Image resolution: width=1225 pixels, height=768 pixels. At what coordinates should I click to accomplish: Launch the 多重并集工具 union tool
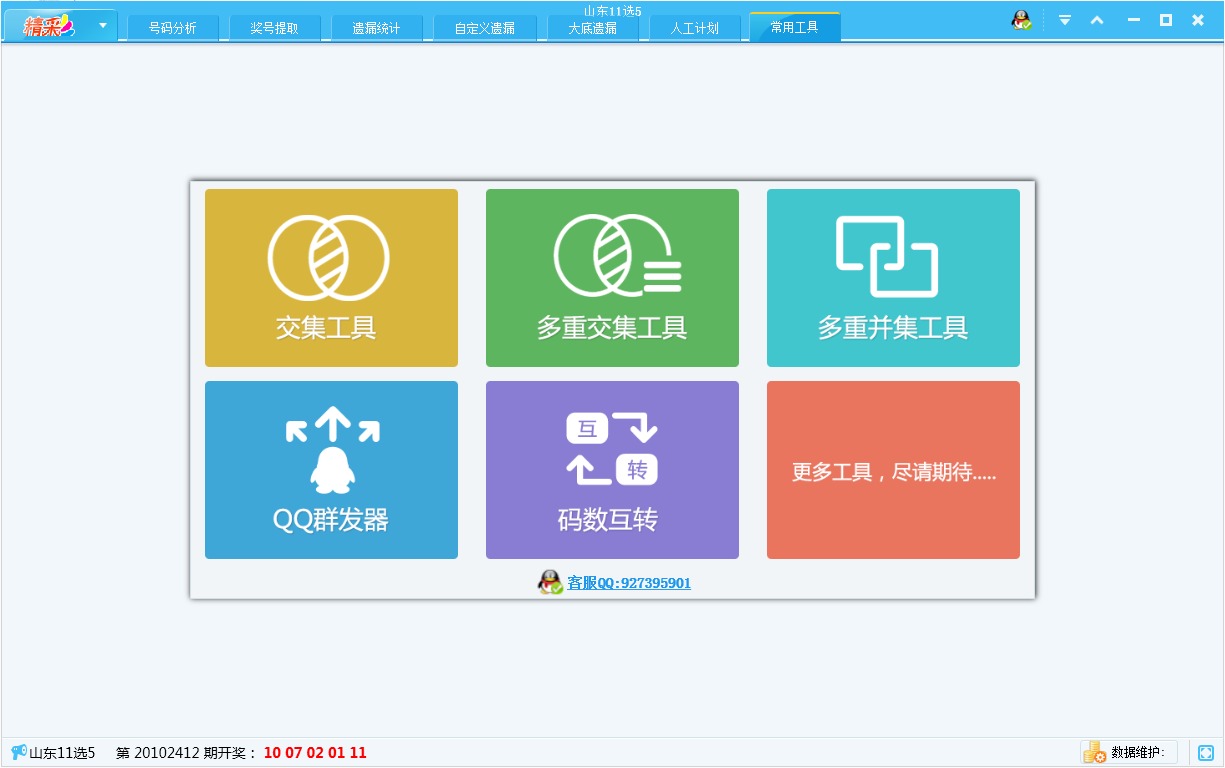(893, 278)
